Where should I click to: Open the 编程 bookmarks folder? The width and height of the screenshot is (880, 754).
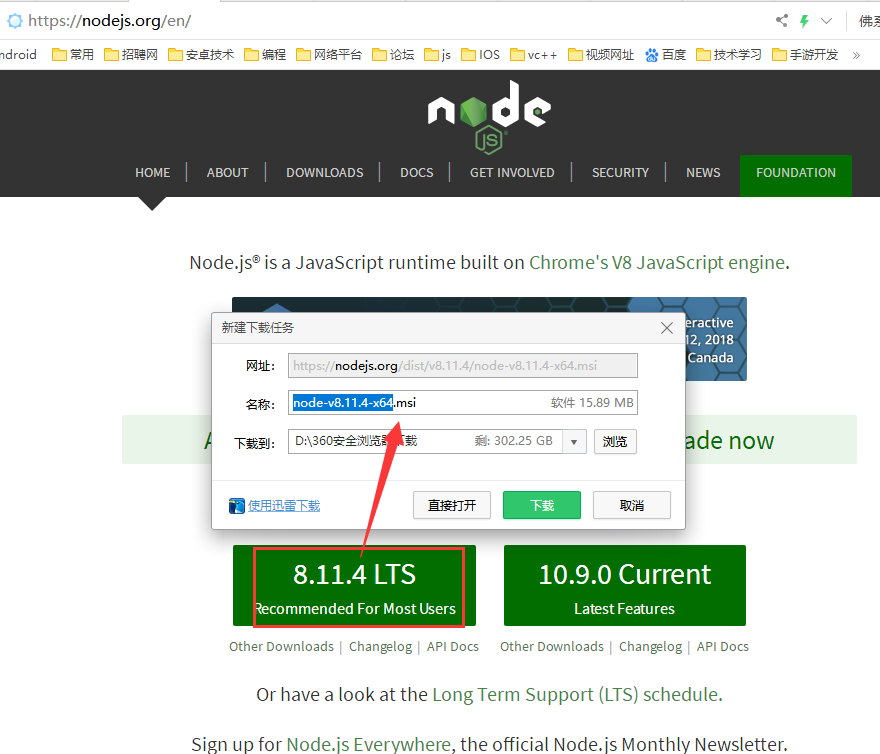coord(265,54)
